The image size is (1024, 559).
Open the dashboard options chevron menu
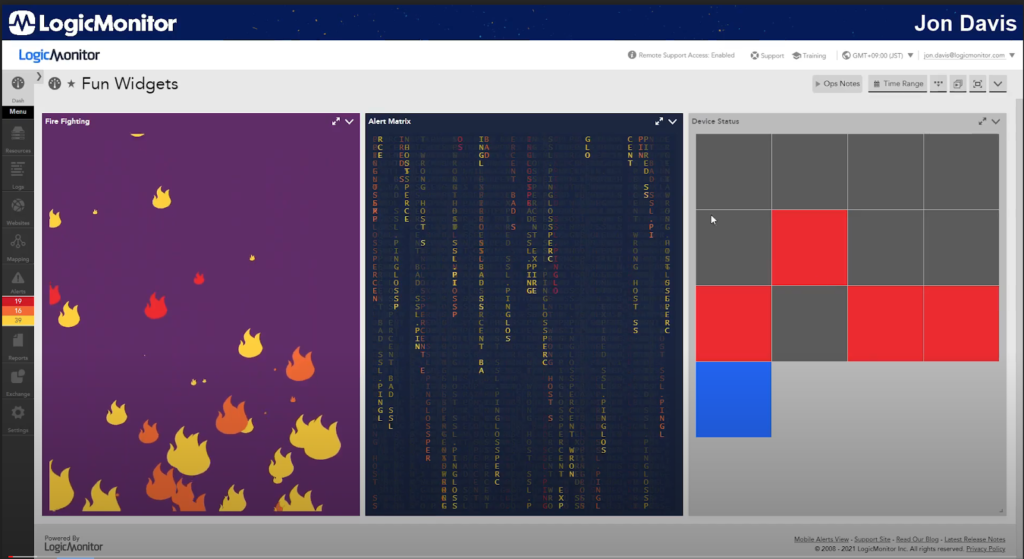pyautogui.click(x=998, y=84)
